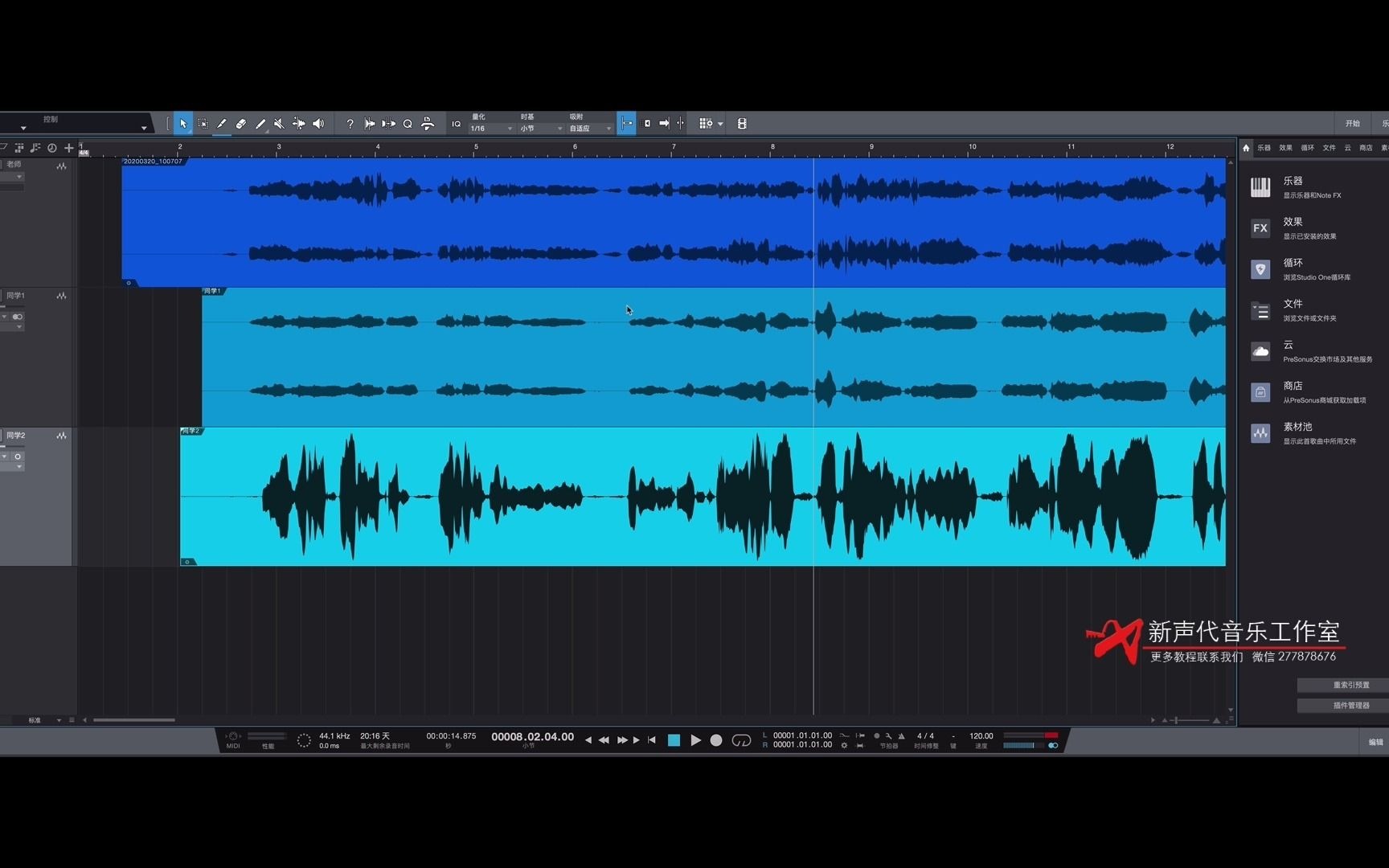The image size is (1389, 868).
Task: Select the Eraser tool
Action: pyautogui.click(x=241, y=124)
